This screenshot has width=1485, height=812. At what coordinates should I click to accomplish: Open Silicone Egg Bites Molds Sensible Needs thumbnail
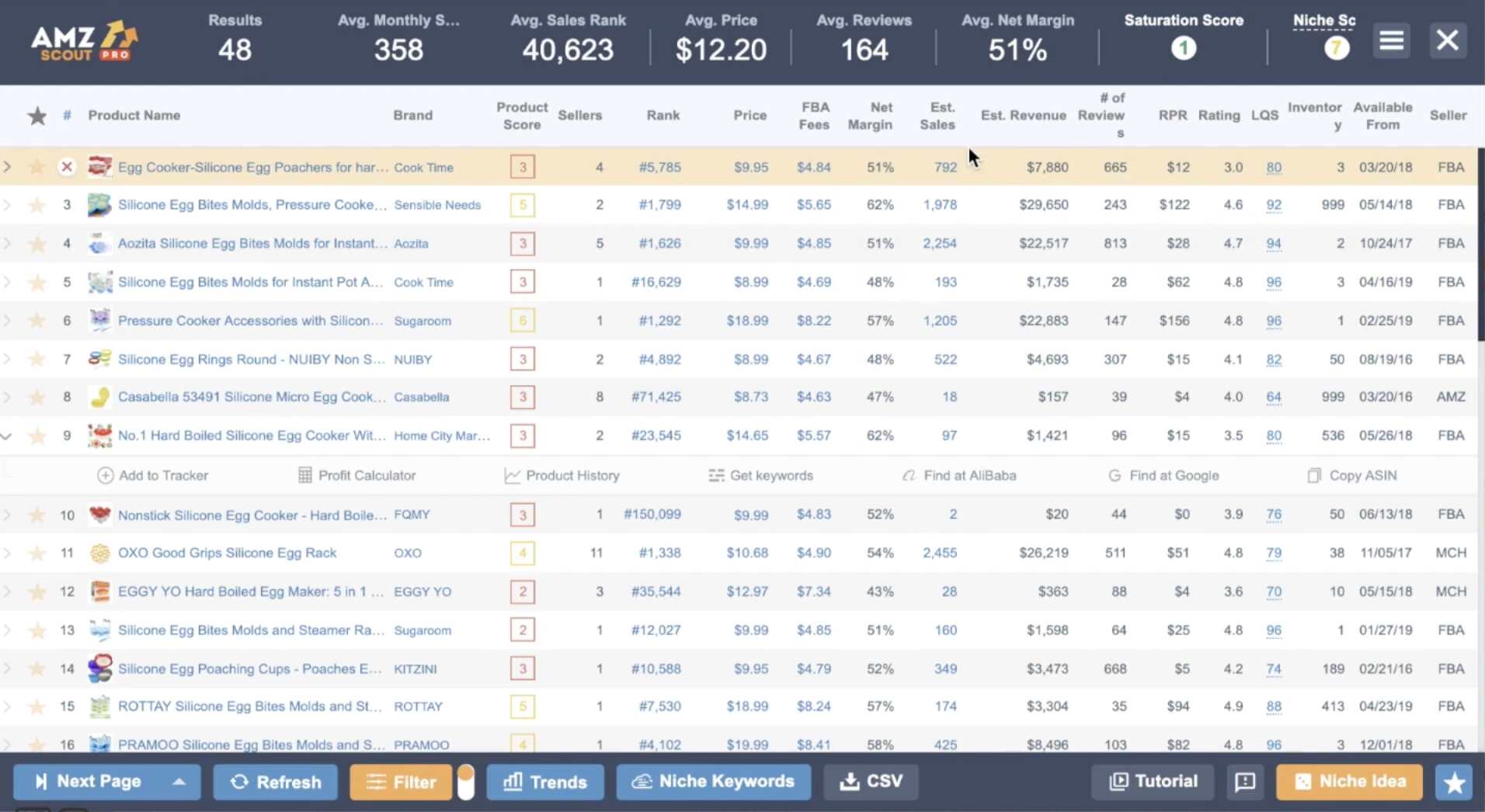99,205
